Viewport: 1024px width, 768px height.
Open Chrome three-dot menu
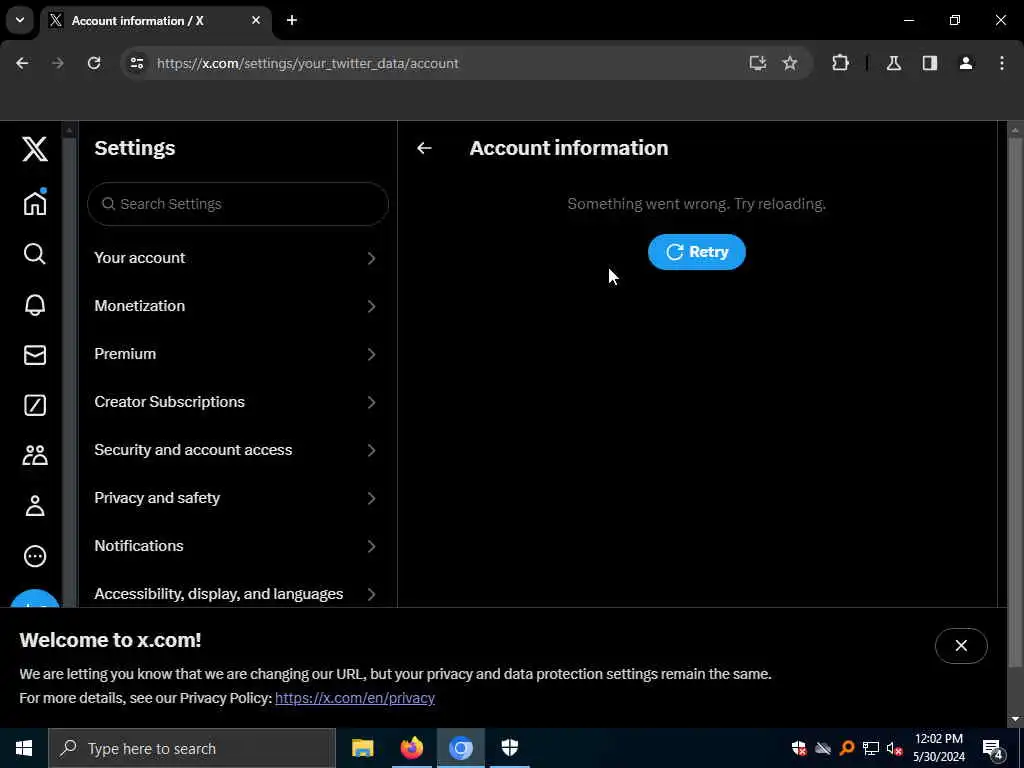1002,63
